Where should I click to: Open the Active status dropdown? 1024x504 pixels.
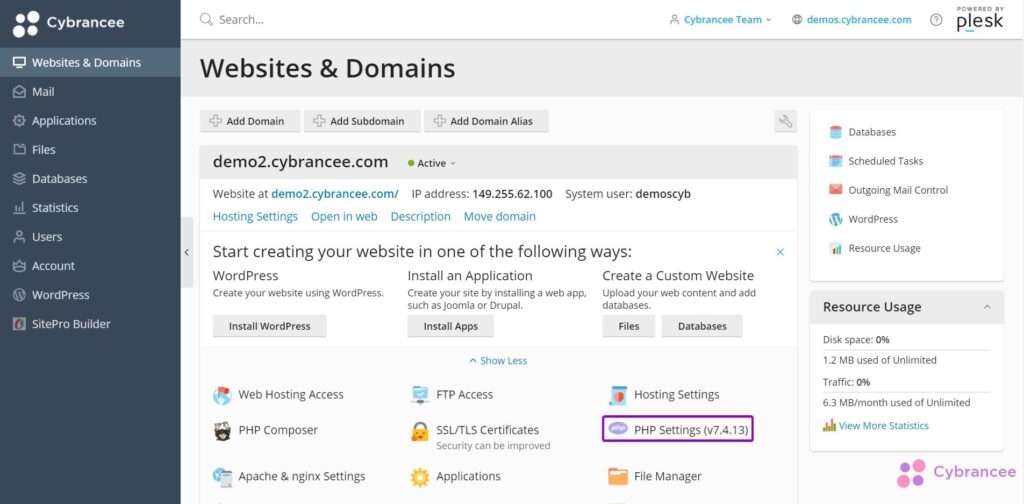[x=432, y=163]
